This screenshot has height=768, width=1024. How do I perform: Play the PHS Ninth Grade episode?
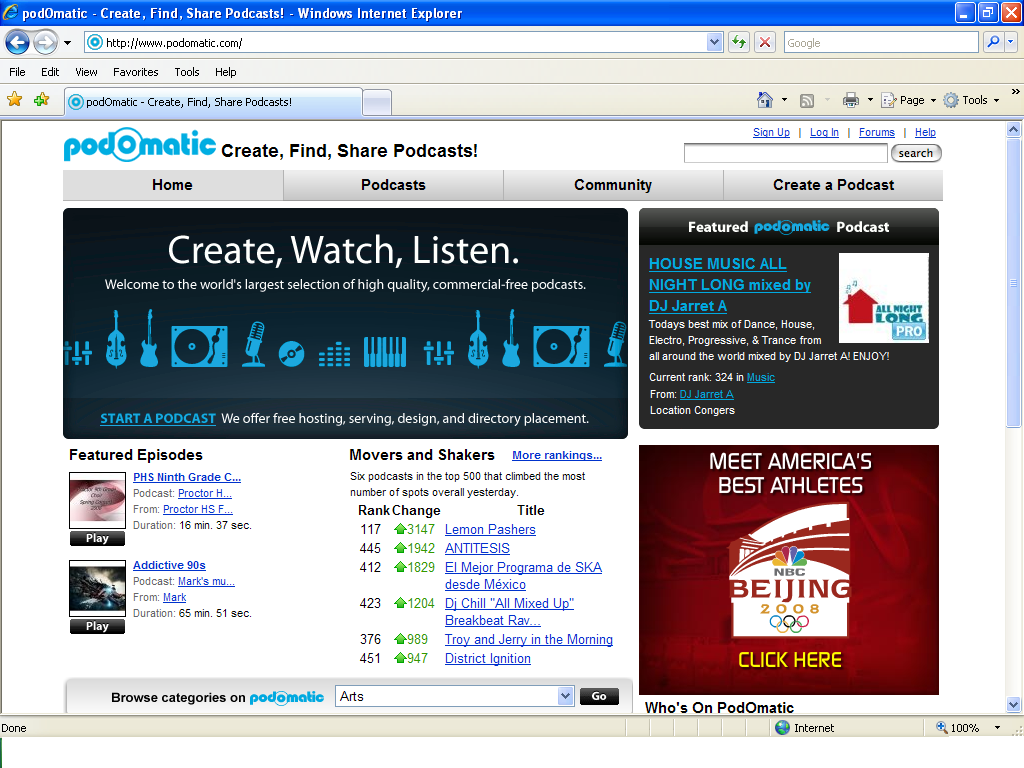click(x=97, y=538)
